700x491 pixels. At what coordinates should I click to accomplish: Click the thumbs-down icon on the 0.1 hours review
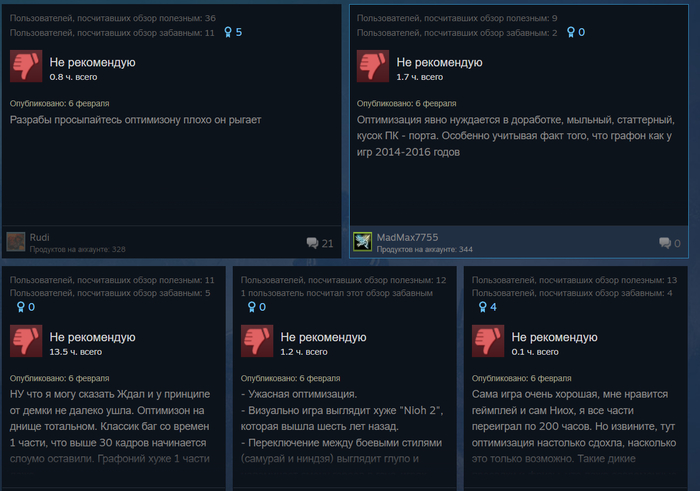tap(488, 341)
